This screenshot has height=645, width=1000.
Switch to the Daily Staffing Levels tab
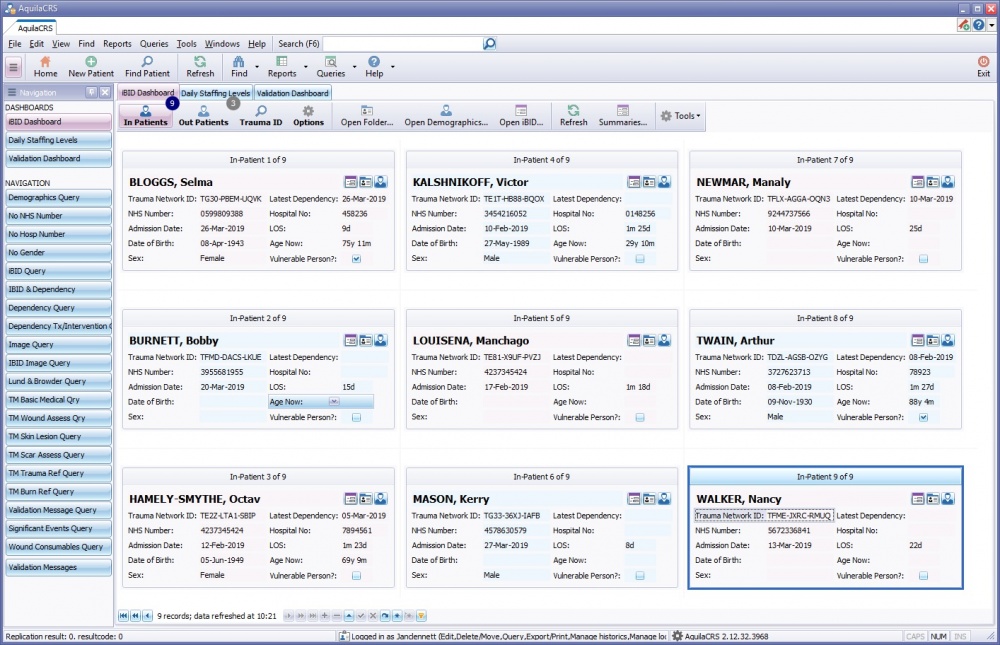point(215,93)
